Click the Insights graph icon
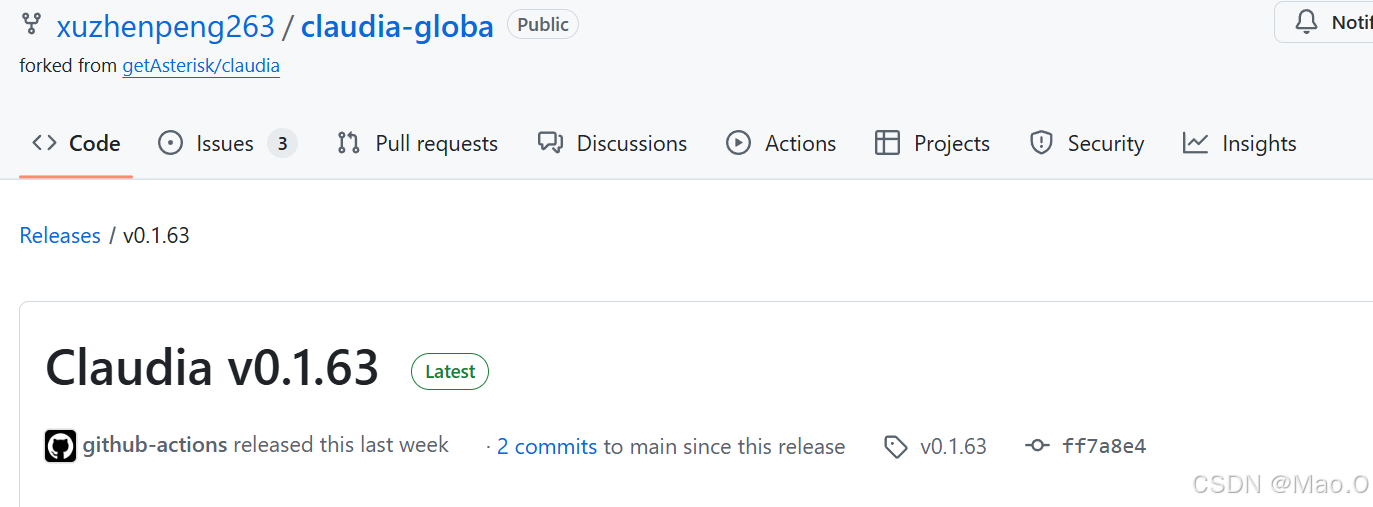The width and height of the screenshot is (1373, 507). (x=1195, y=143)
